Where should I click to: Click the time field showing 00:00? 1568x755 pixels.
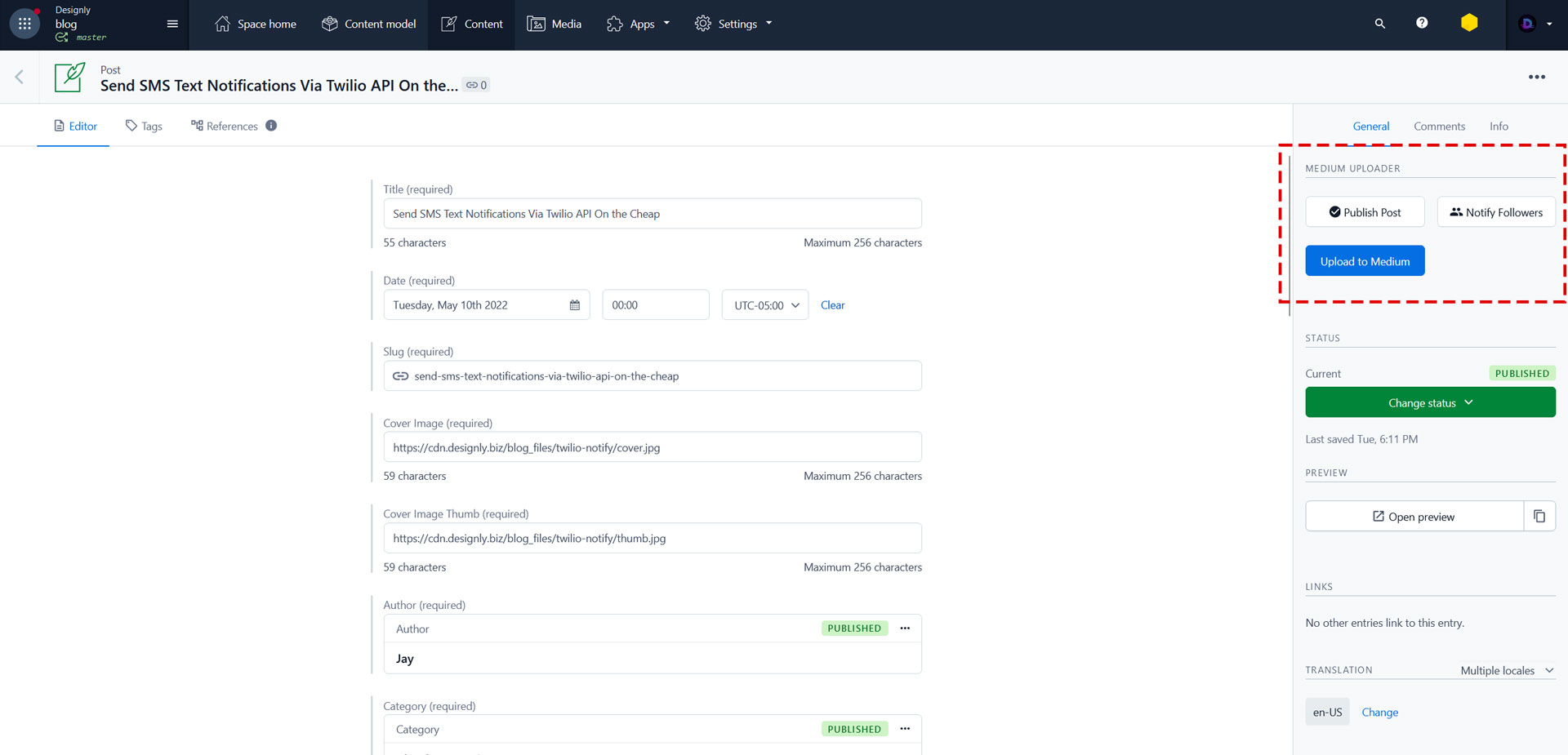click(656, 305)
